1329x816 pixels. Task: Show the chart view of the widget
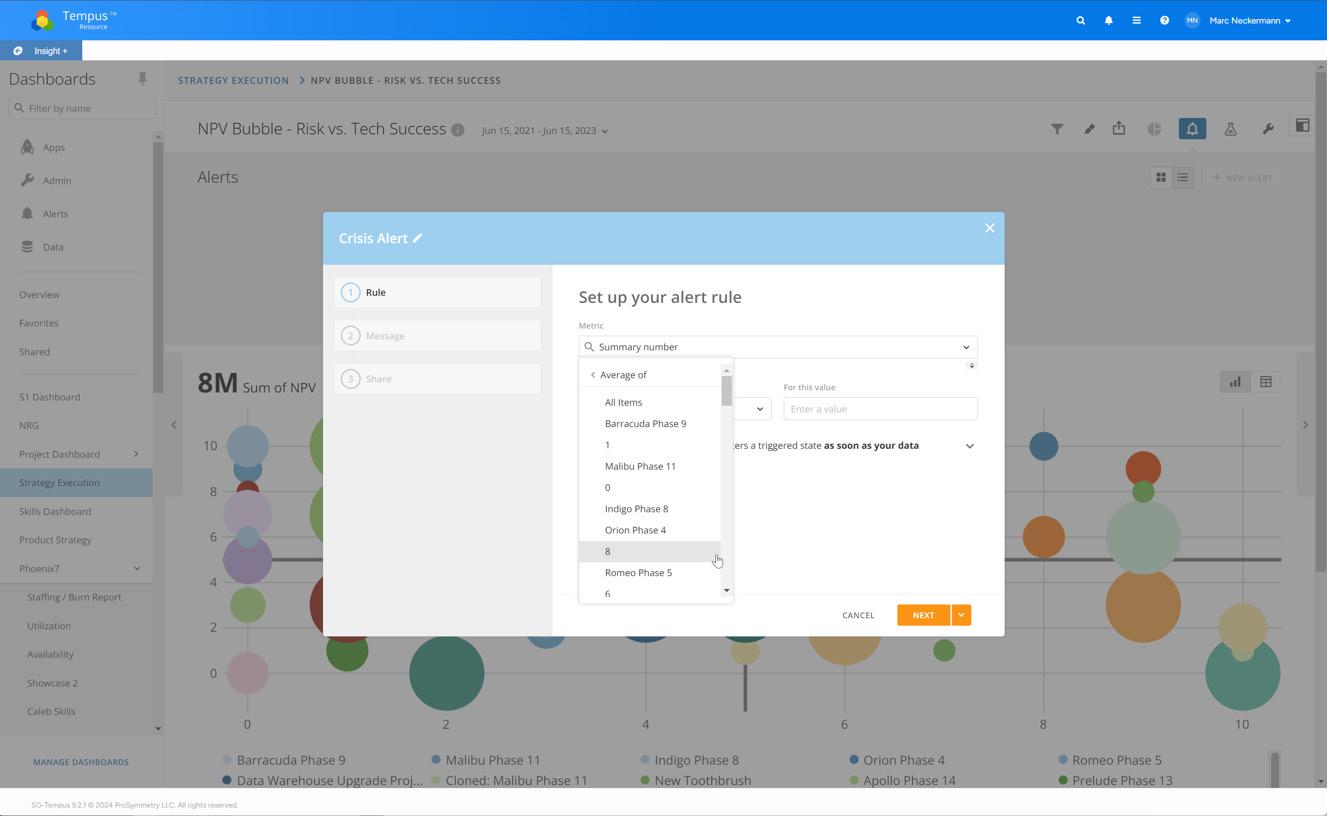(x=1235, y=382)
